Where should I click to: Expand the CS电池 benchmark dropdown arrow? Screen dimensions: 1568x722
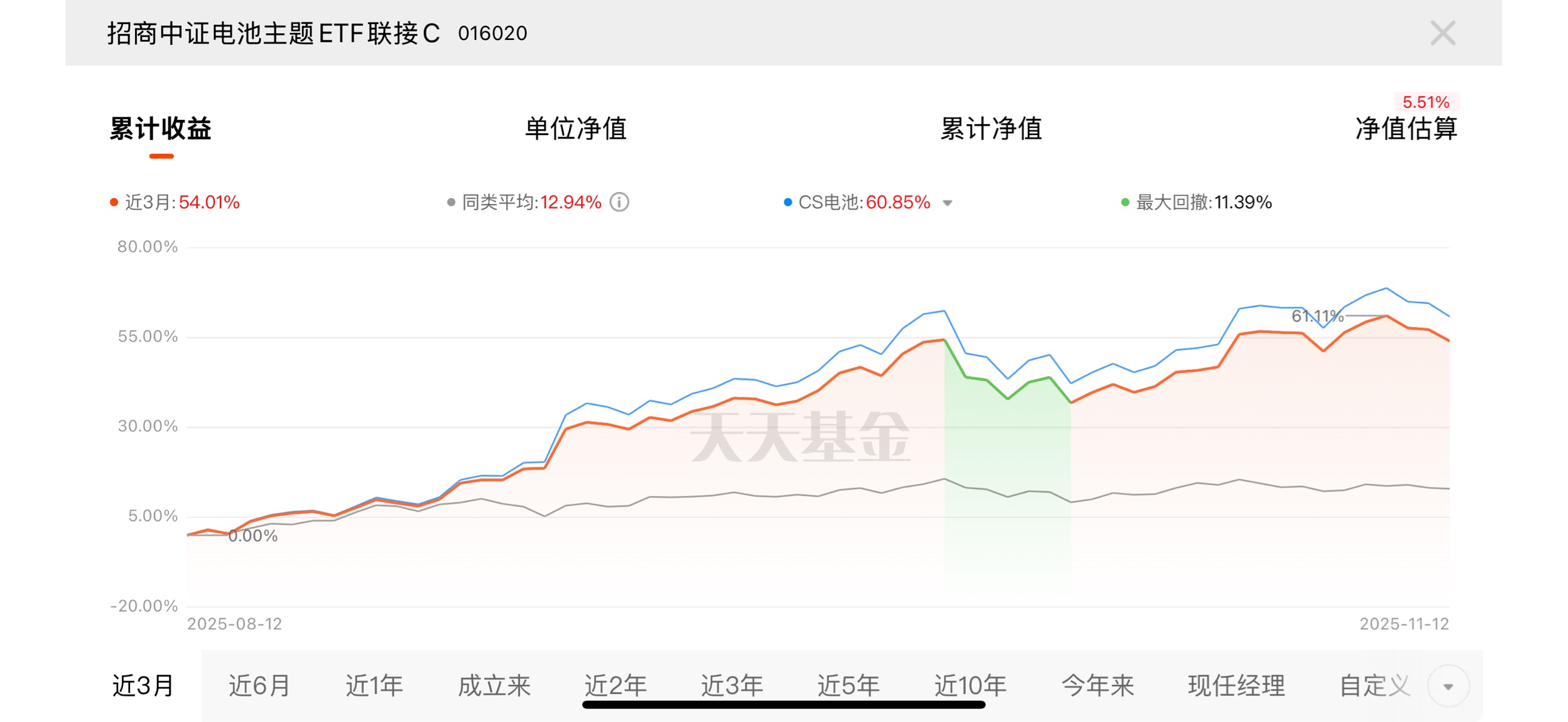click(947, 203)
